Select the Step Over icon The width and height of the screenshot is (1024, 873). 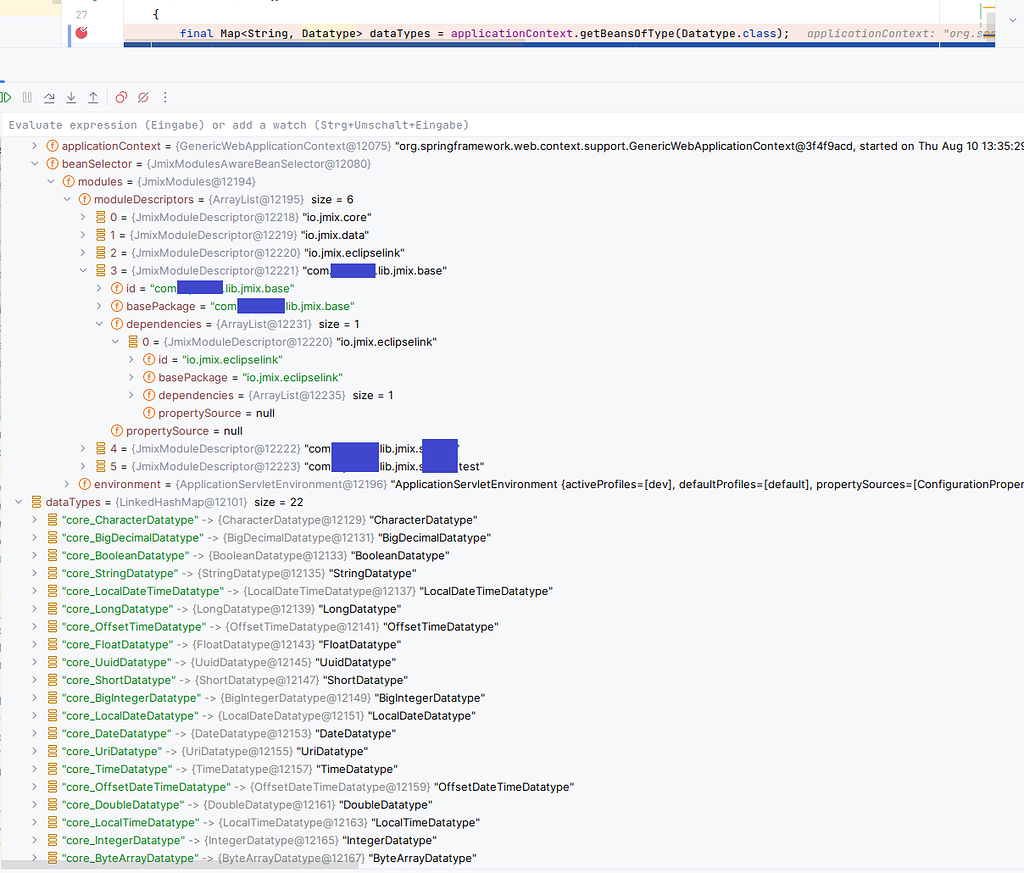tap(48, 97)
